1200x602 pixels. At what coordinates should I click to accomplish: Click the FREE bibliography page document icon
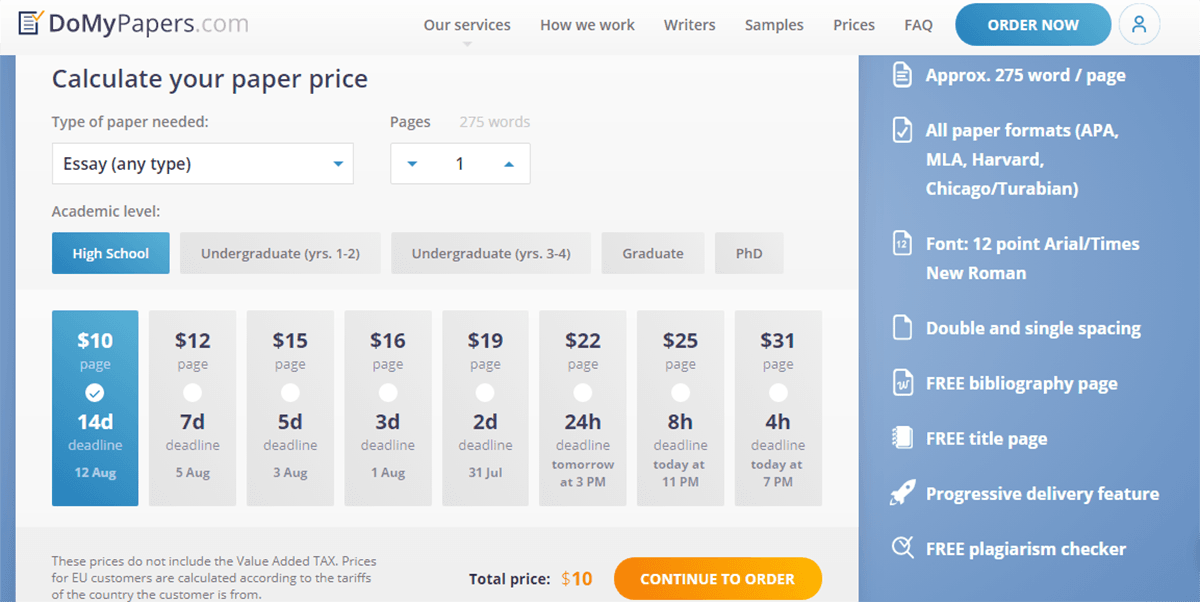[902, 383]
